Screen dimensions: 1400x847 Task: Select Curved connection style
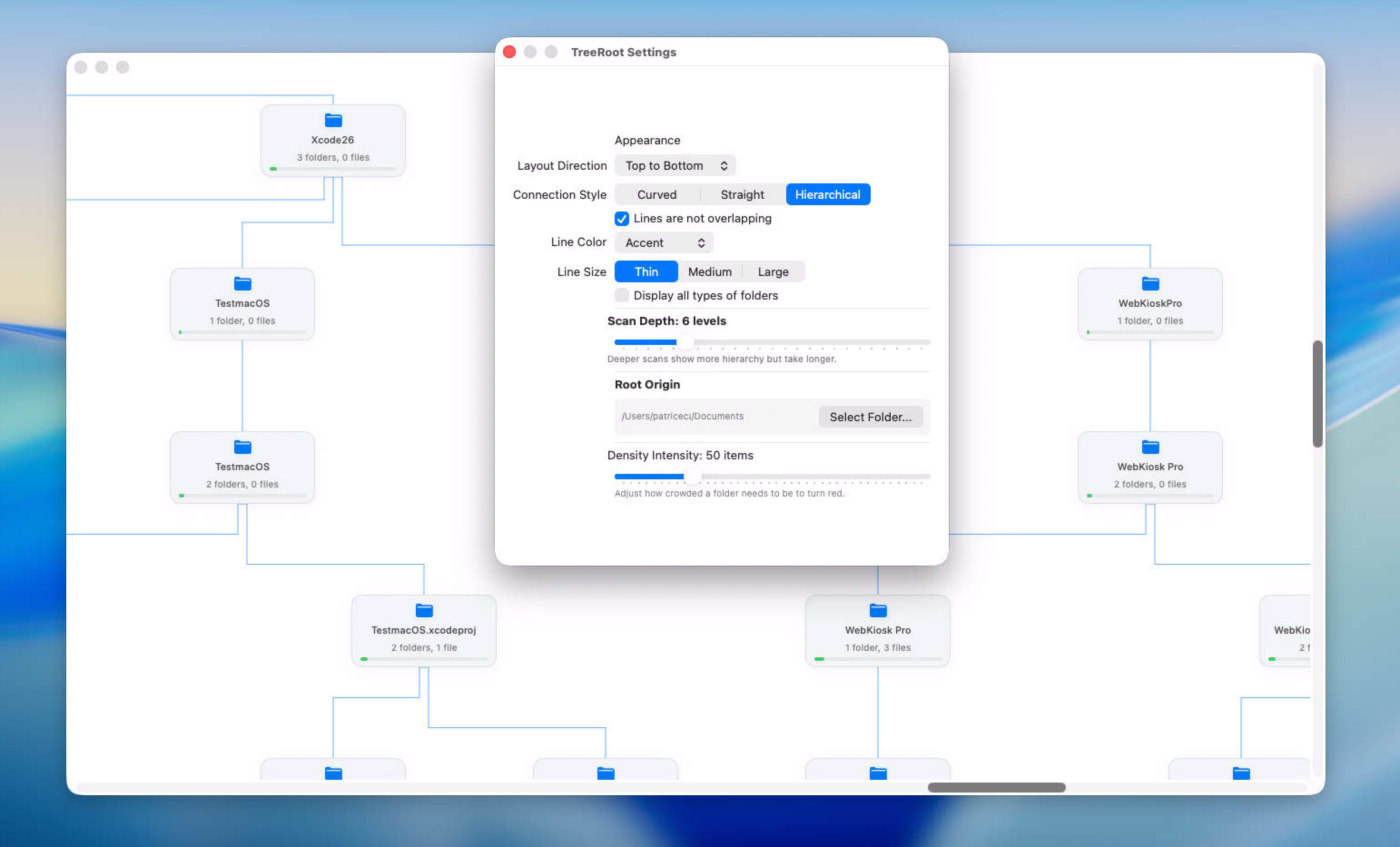click(657, 195)
